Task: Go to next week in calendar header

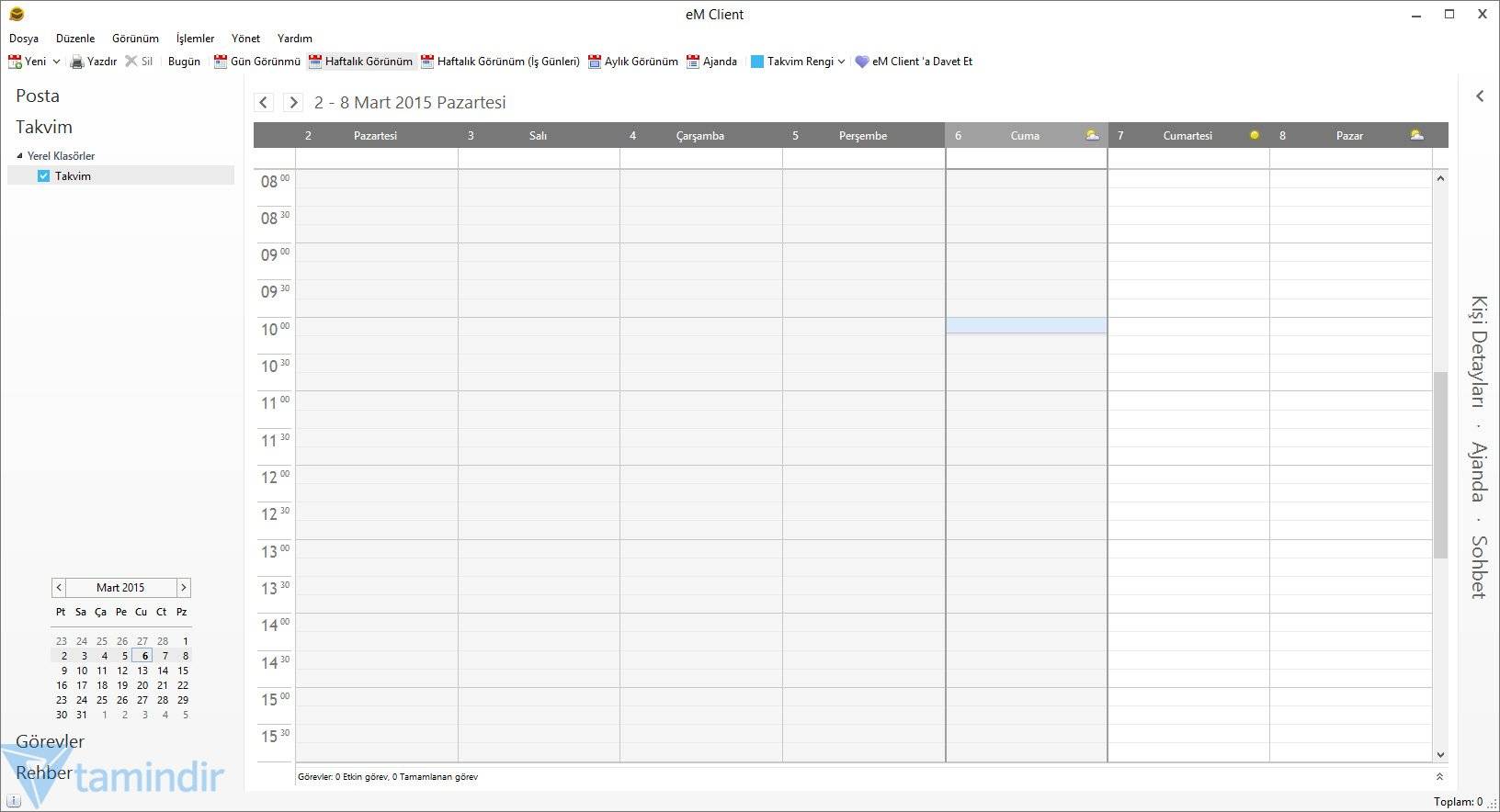Action: pos(293,102)
